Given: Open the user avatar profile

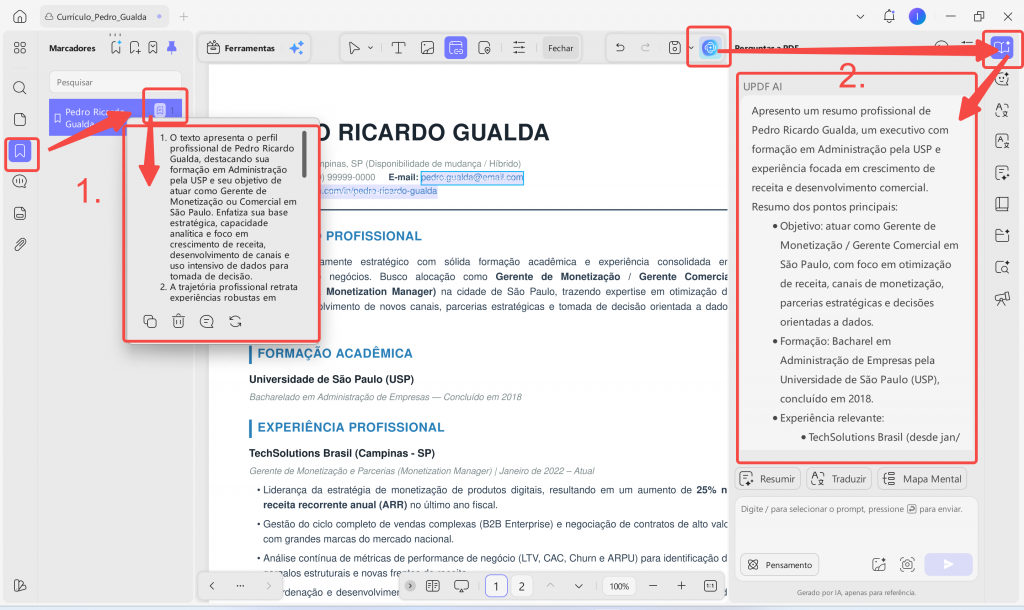Looking at the screenshot, I should pyautogui.click(x=917, y=16).
